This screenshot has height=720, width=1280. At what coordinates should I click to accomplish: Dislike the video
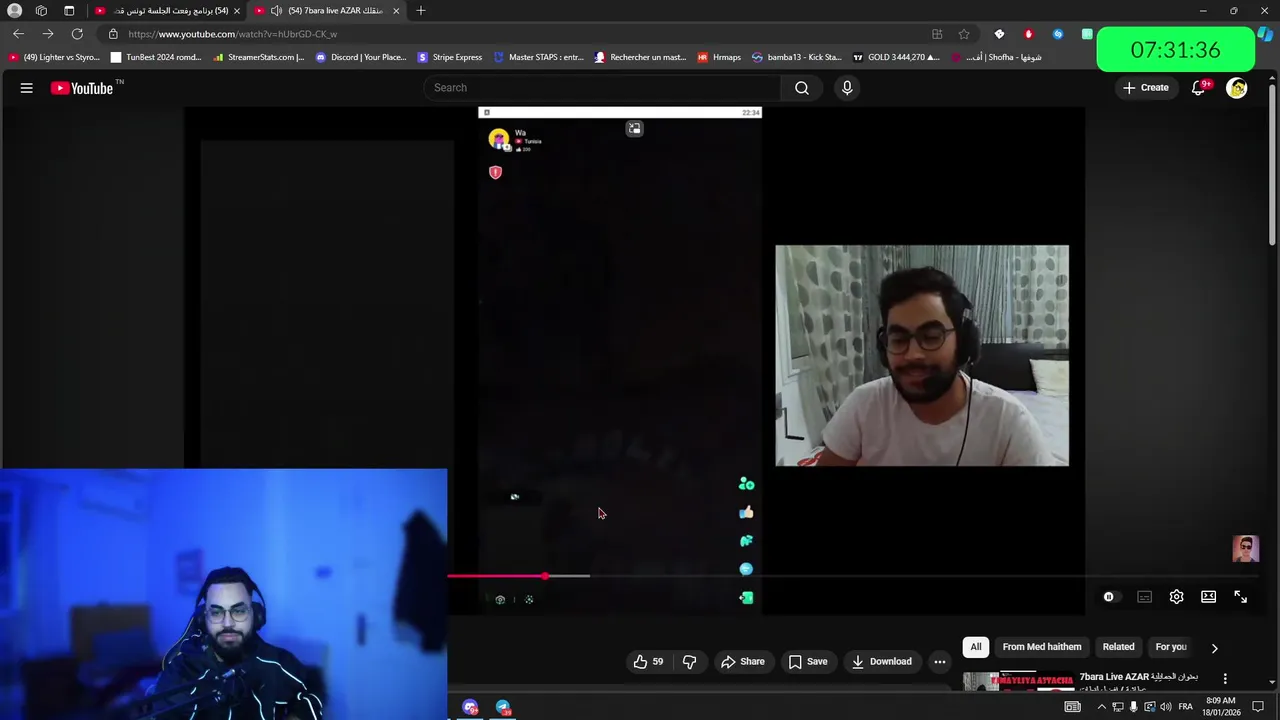(689, 661)
